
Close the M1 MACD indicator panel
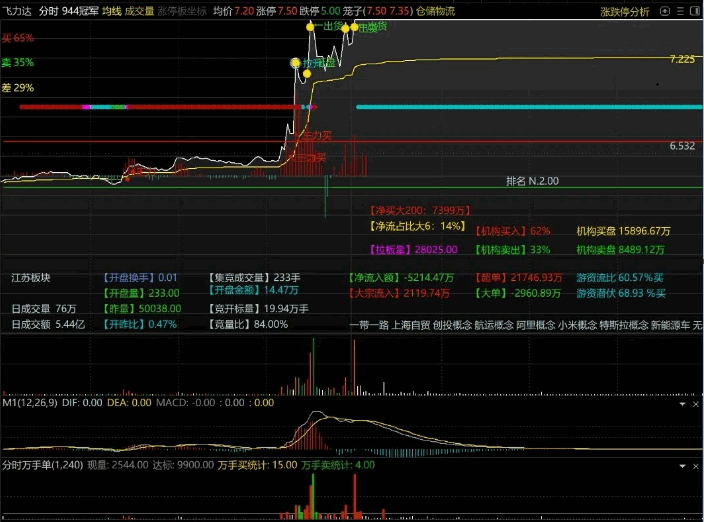click(x=695, y=404)
